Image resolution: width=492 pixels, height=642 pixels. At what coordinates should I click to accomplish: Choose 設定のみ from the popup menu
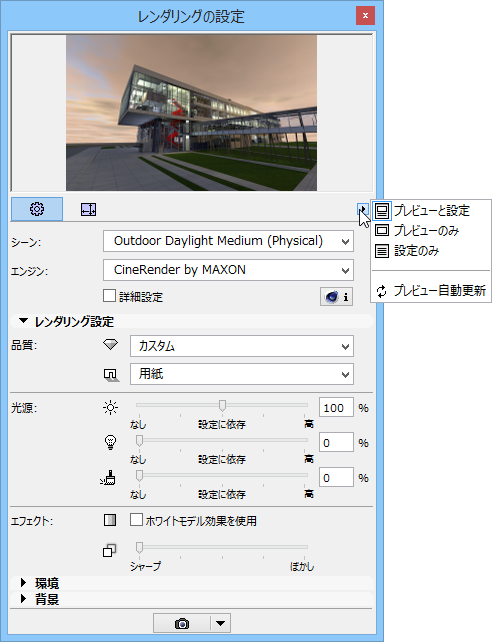tap(431, 251)
